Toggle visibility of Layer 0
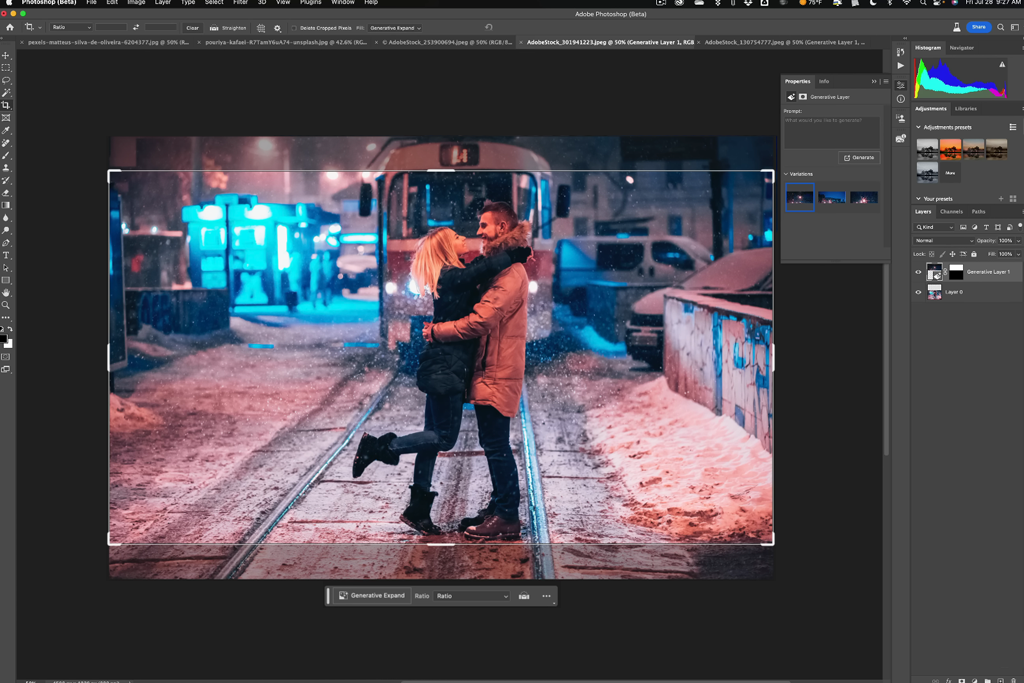Viewport: 1024px width, 683px height. click(x=919, y=292)
